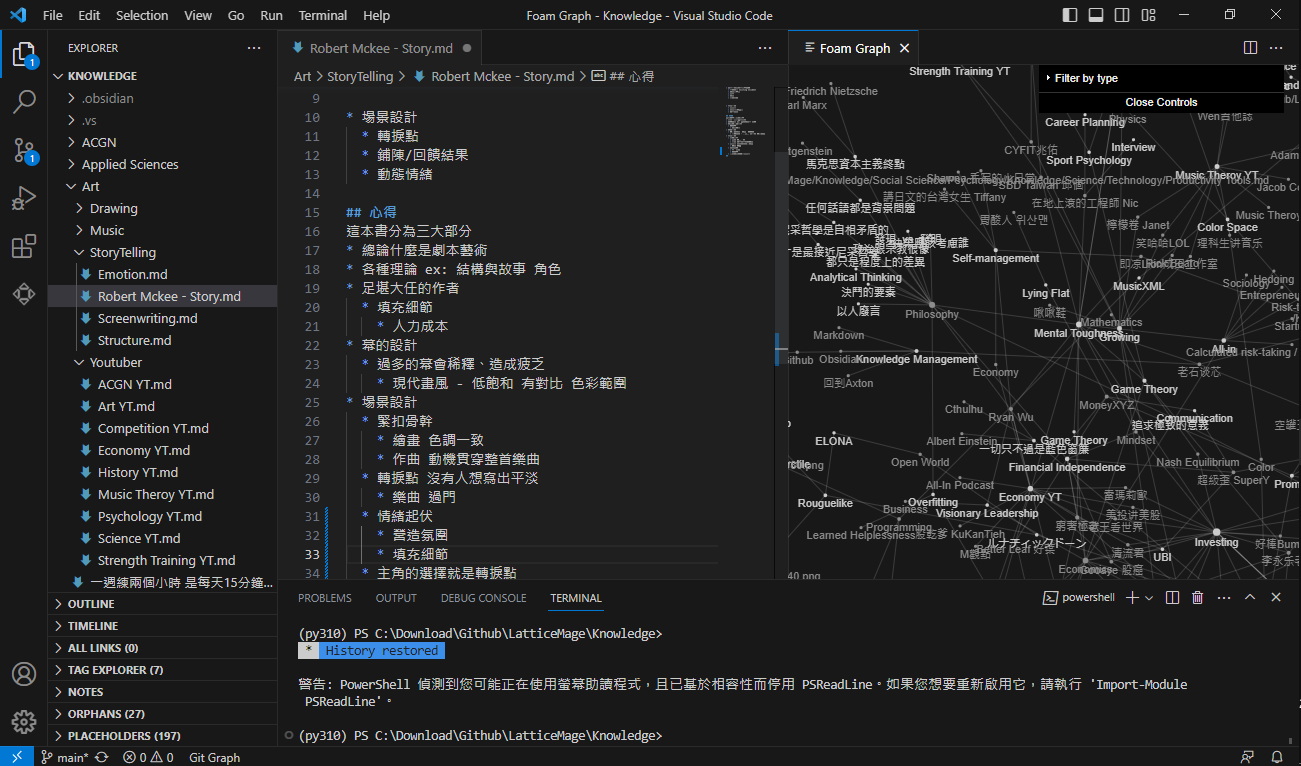Click Art in the editor breadcrumb

coord(302,76)
